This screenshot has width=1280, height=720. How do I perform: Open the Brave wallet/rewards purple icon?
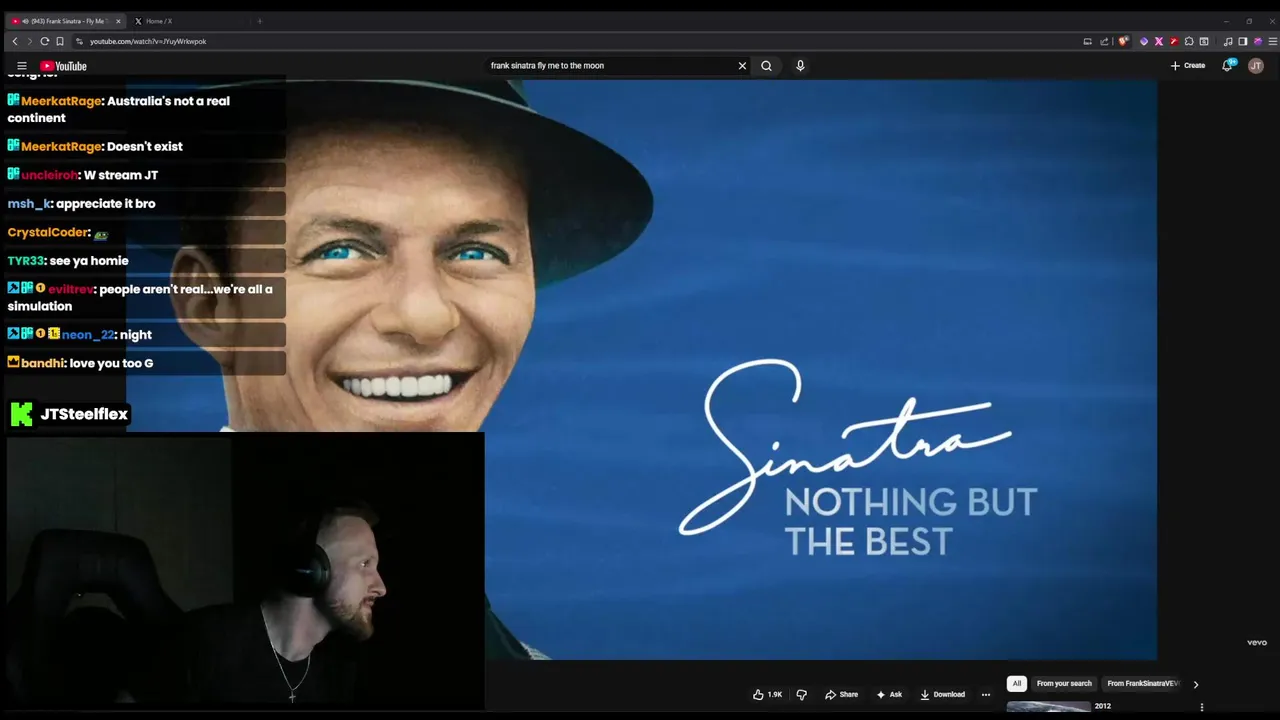coord(1258,41)
